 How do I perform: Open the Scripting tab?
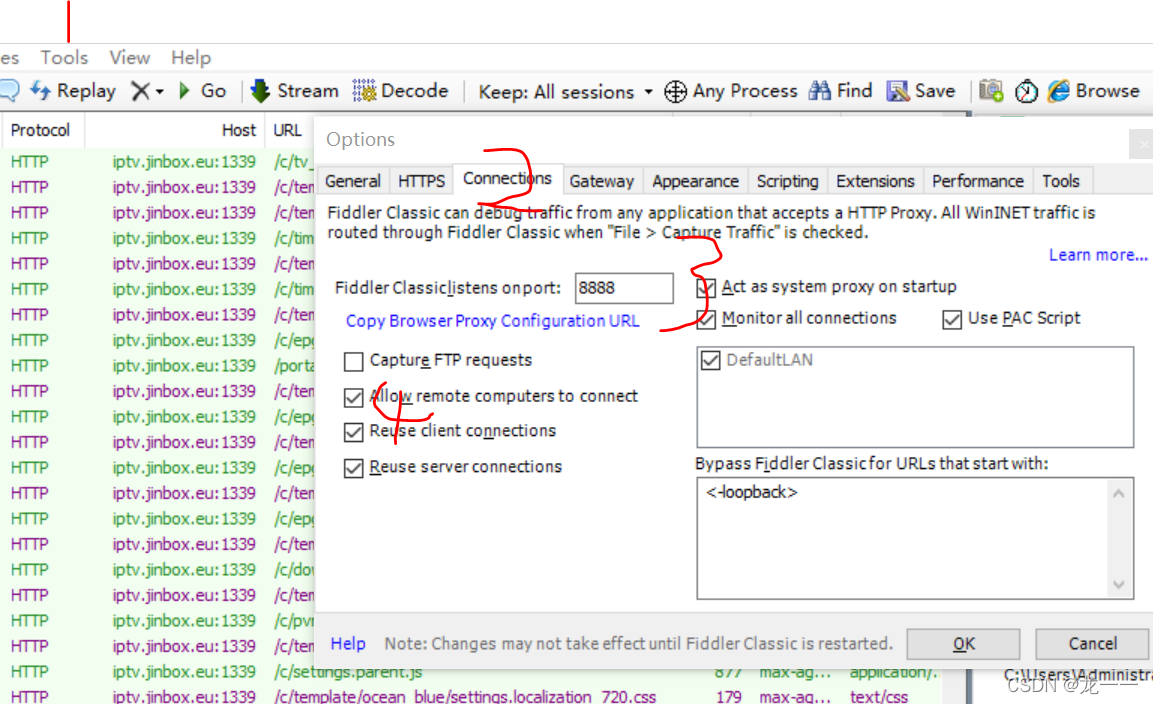[x=787, y=181]
